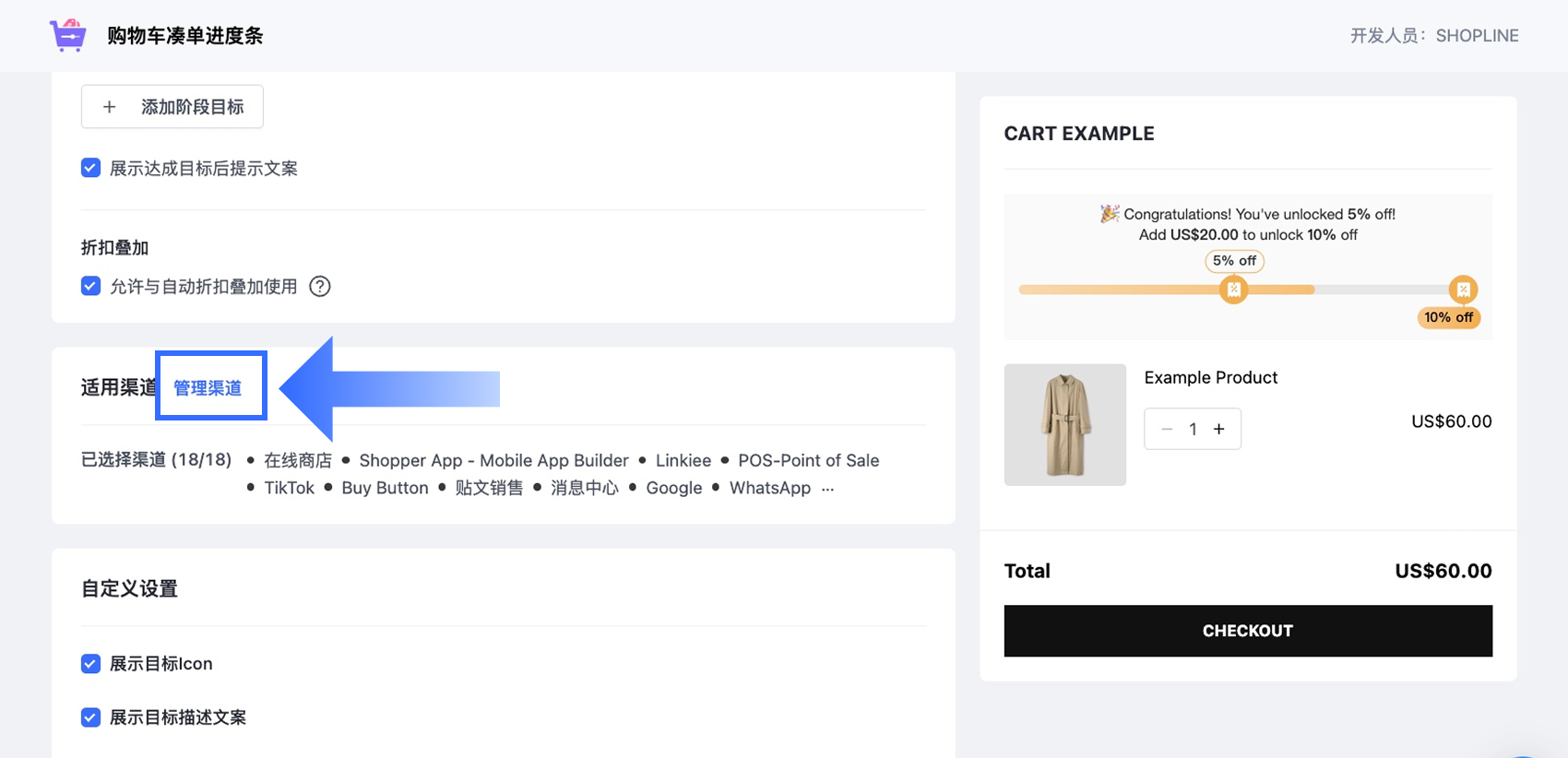Click the help question mark icon
Screen dimensions: 1568x758
pos(320,287)
